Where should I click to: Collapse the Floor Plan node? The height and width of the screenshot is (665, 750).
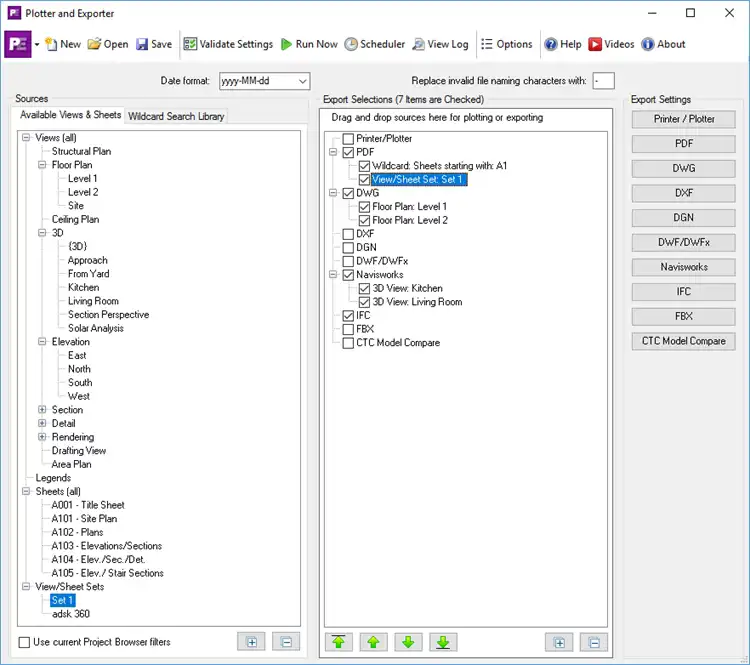point(42,165)
